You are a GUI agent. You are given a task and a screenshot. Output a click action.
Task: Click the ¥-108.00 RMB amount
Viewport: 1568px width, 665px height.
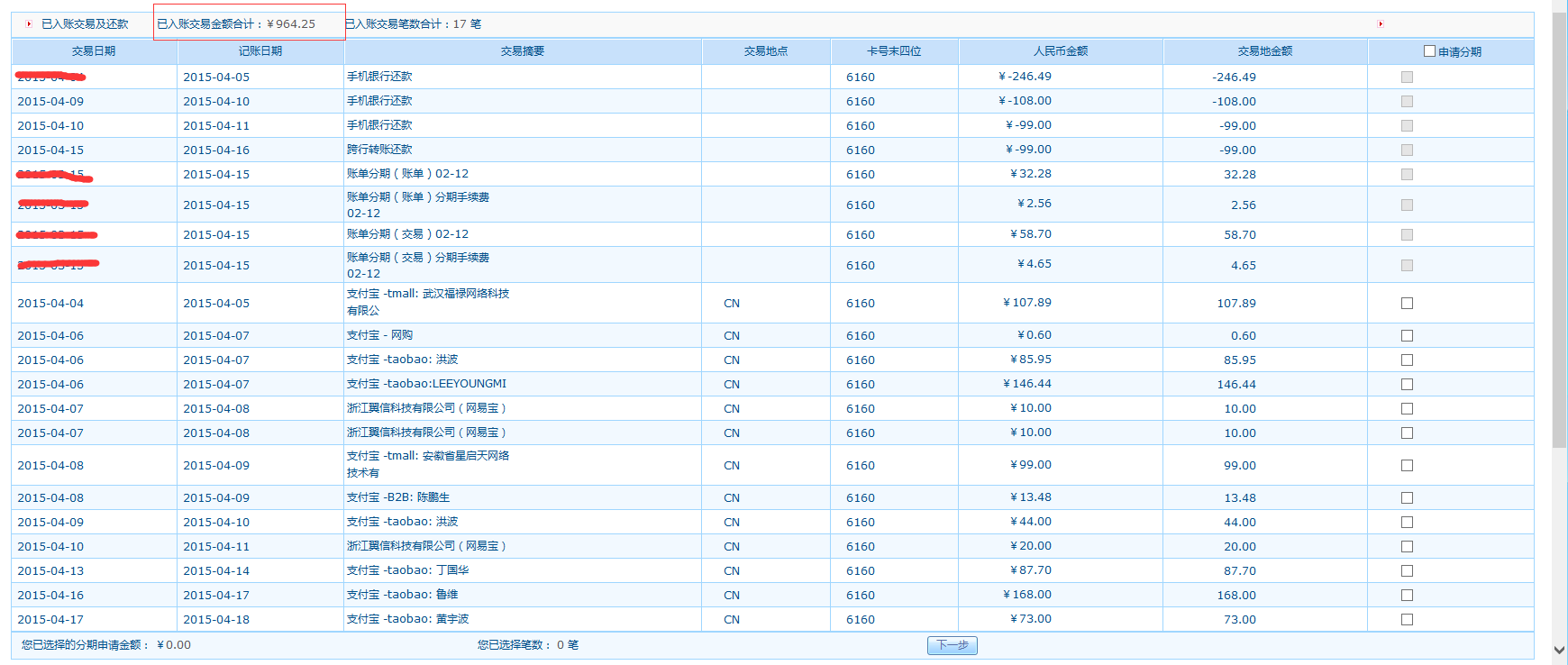pos(1025,101)
